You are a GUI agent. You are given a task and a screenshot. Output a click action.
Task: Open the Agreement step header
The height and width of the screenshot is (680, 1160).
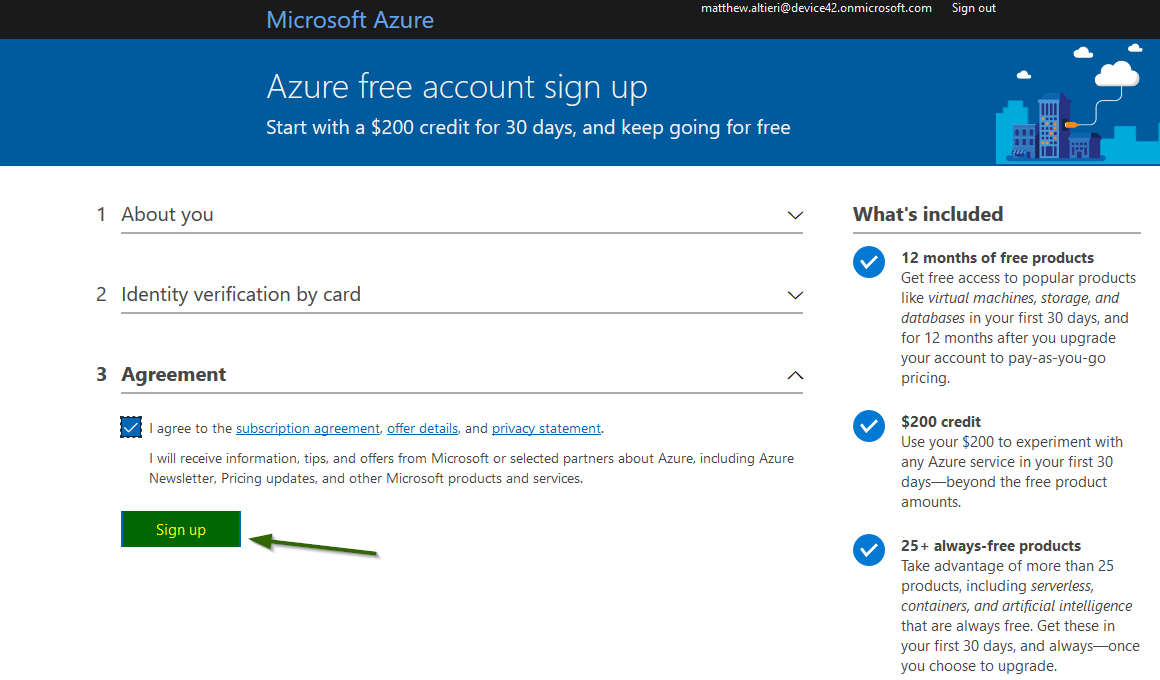click(172, 374)
